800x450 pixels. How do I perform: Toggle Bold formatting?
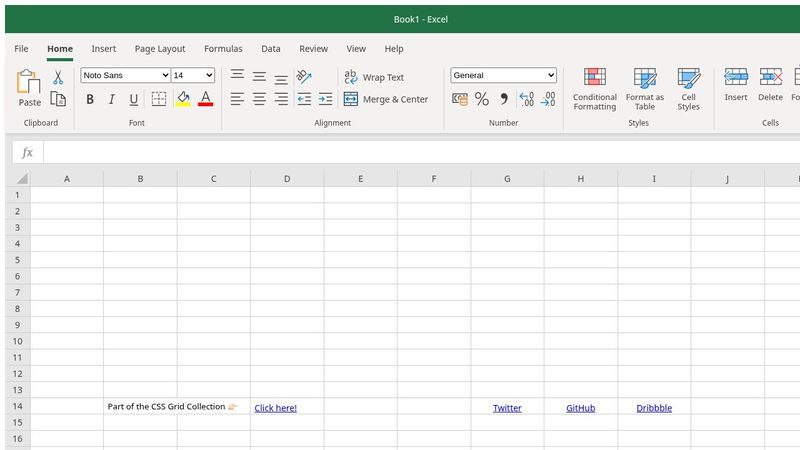point(90,99)
